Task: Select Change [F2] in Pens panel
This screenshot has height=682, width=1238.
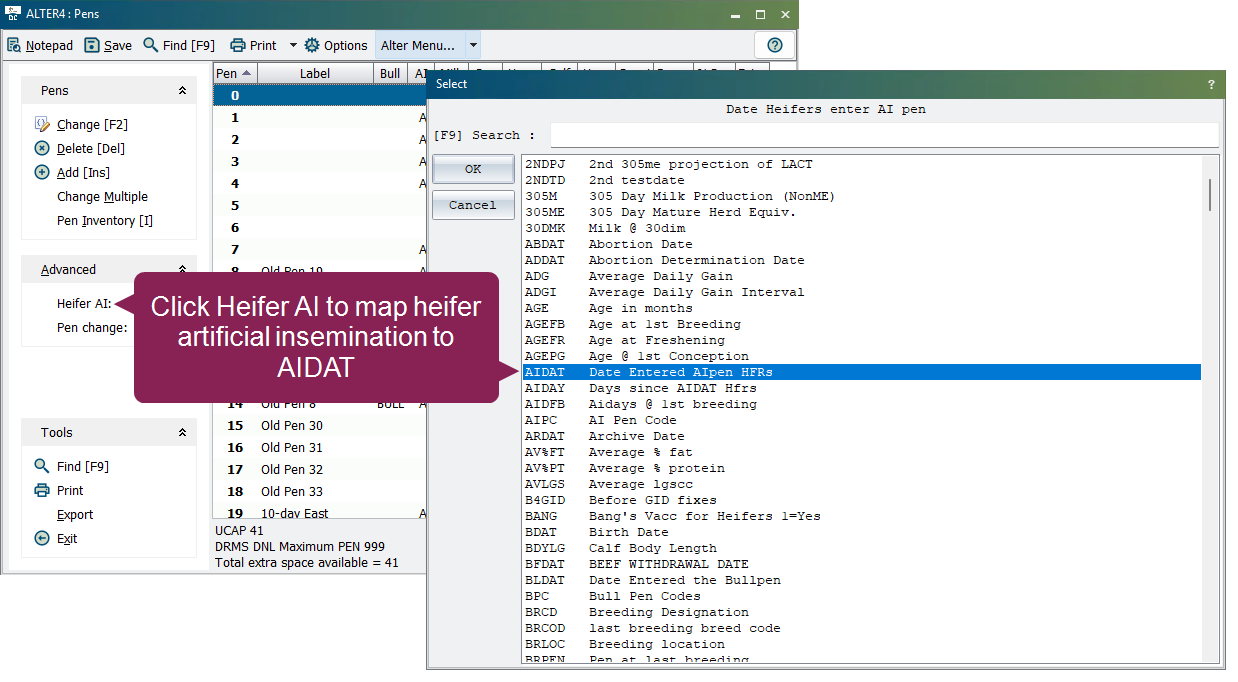Action: click(92, 125)
